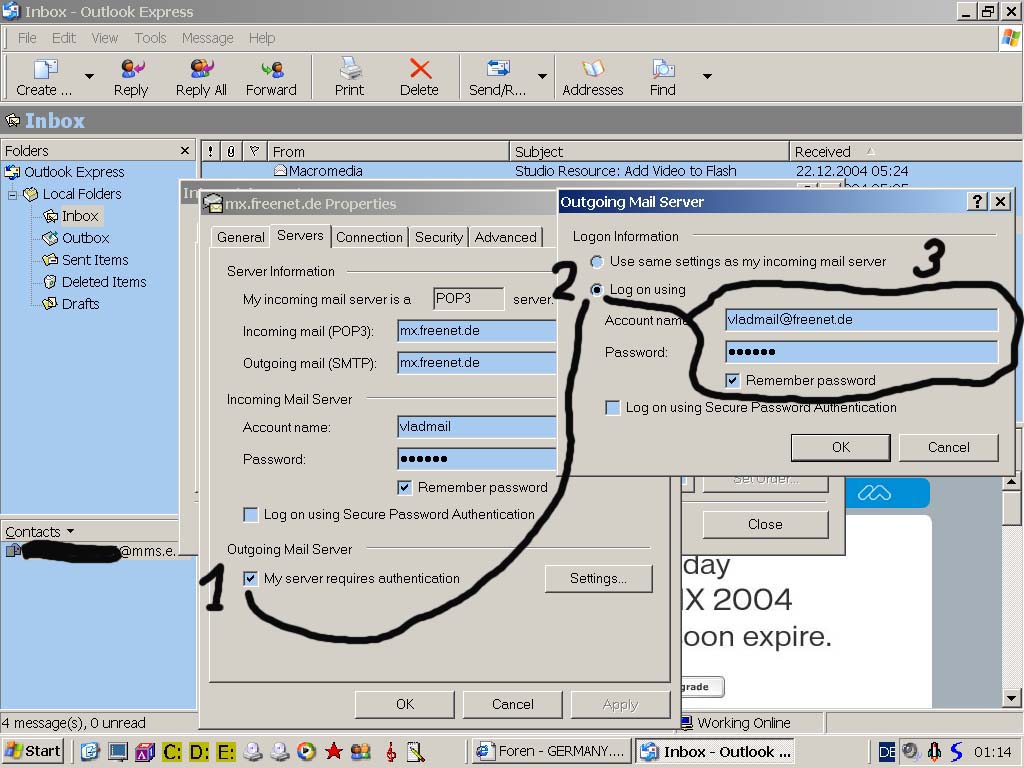Select the Sent Items folder

pyautogui.click(x=95, y=260)
